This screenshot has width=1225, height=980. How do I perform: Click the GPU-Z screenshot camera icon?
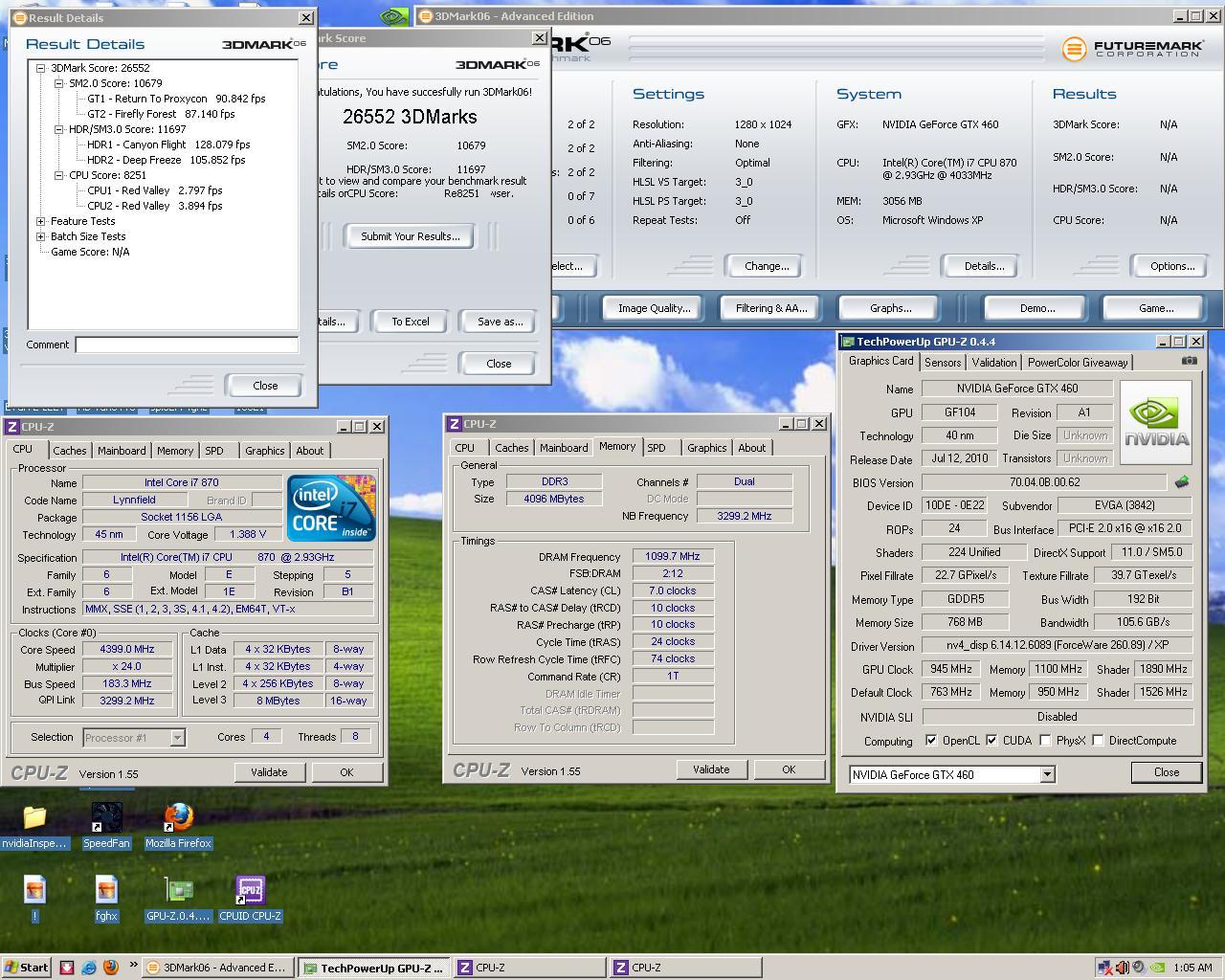1189,361
